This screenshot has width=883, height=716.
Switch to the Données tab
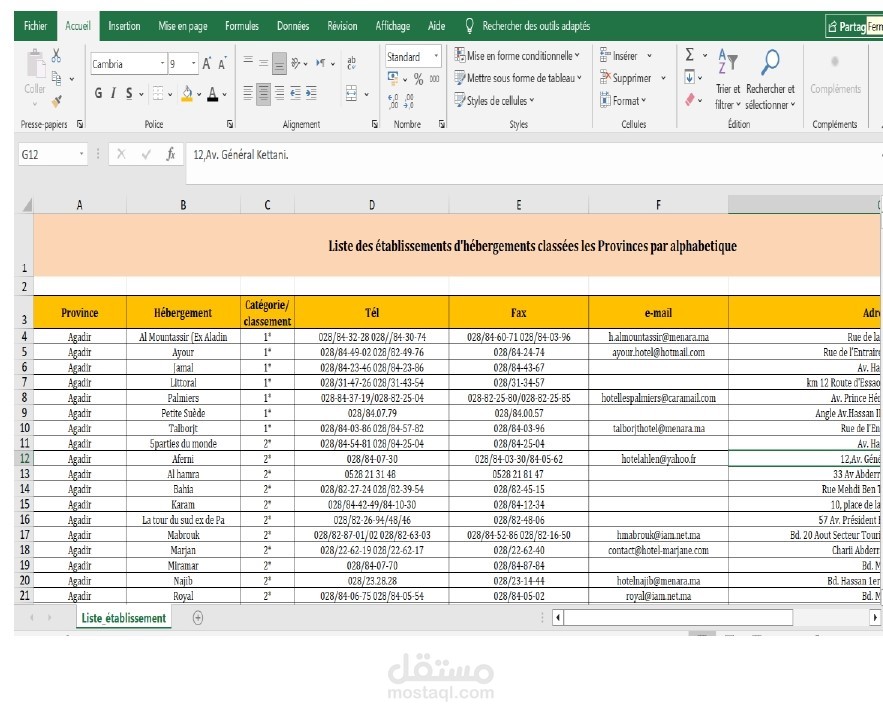[293, 26]
